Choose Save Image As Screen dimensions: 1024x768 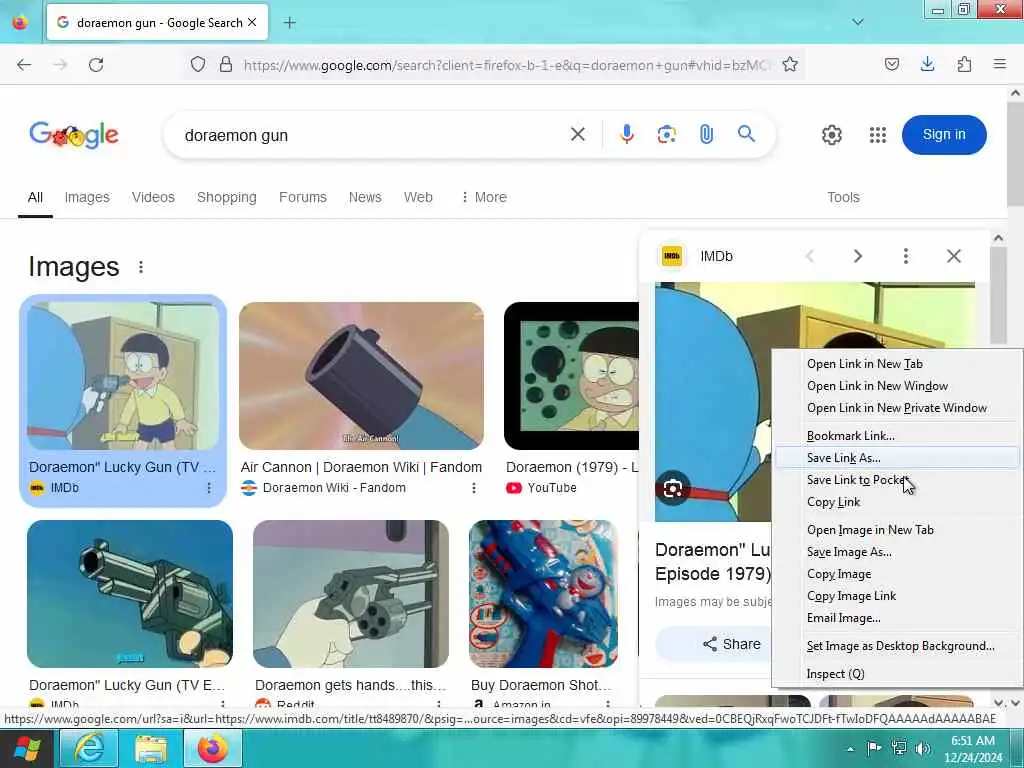pyautogui.click(x=849, y=552)
